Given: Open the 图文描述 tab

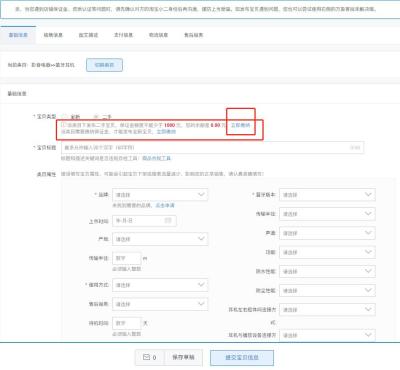Looking at the screenshot, I should click(x=88, y=35).
